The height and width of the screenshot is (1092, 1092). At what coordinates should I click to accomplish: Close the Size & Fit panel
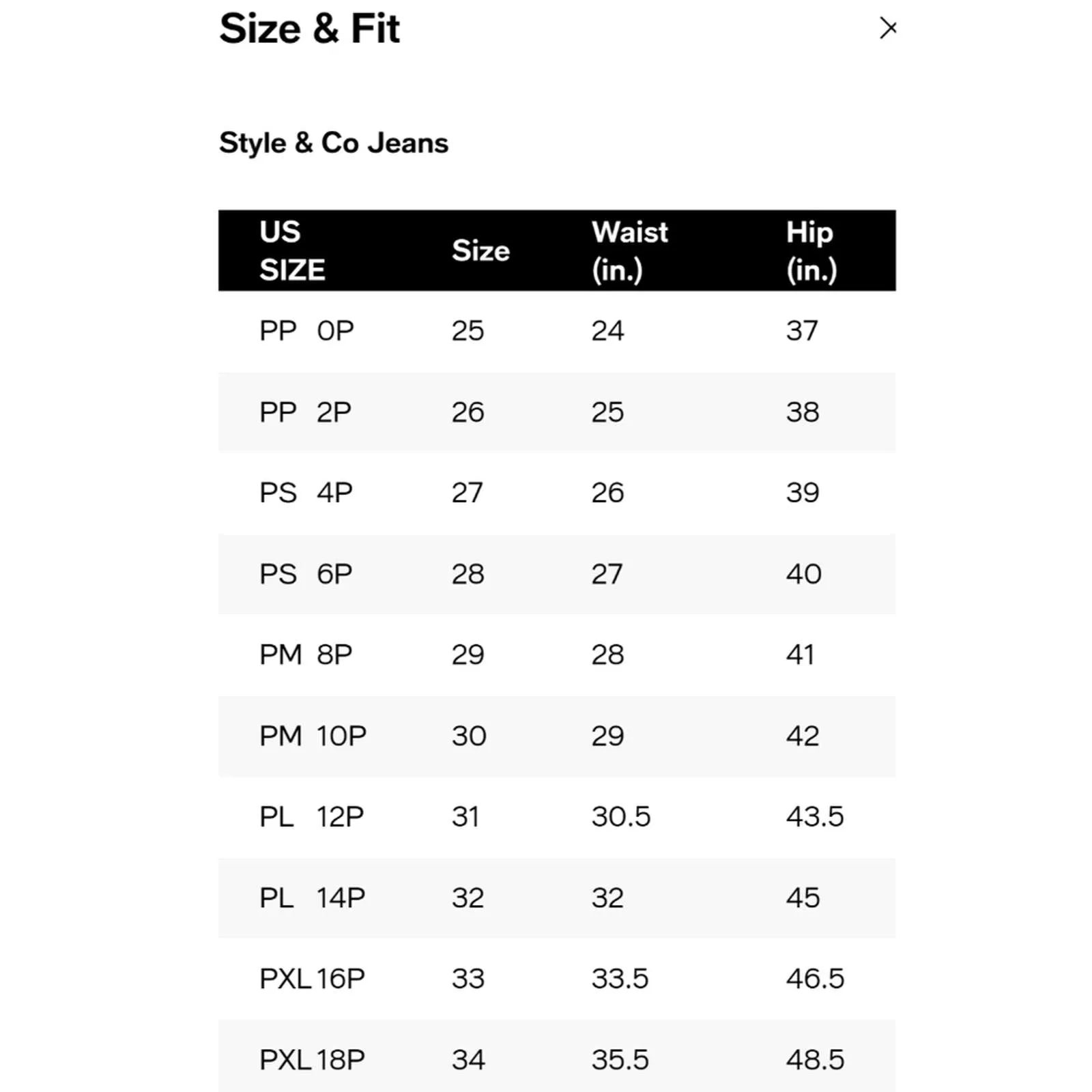[887, 29]
